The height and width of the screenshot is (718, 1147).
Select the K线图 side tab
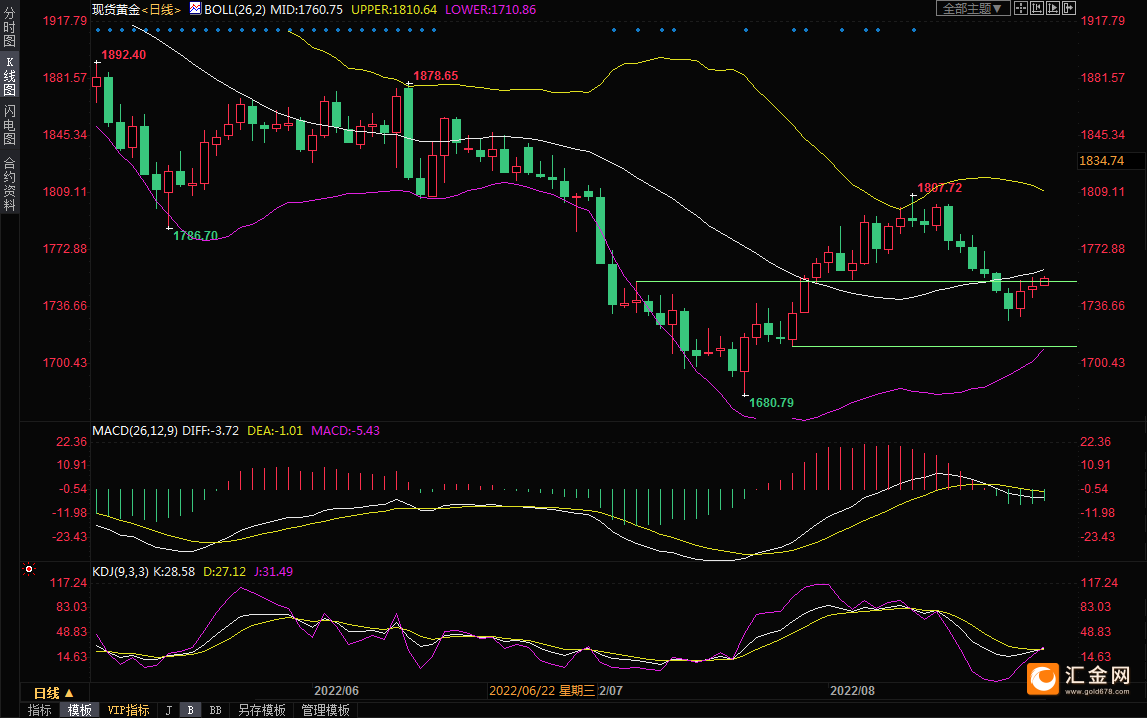pos(10,76)
